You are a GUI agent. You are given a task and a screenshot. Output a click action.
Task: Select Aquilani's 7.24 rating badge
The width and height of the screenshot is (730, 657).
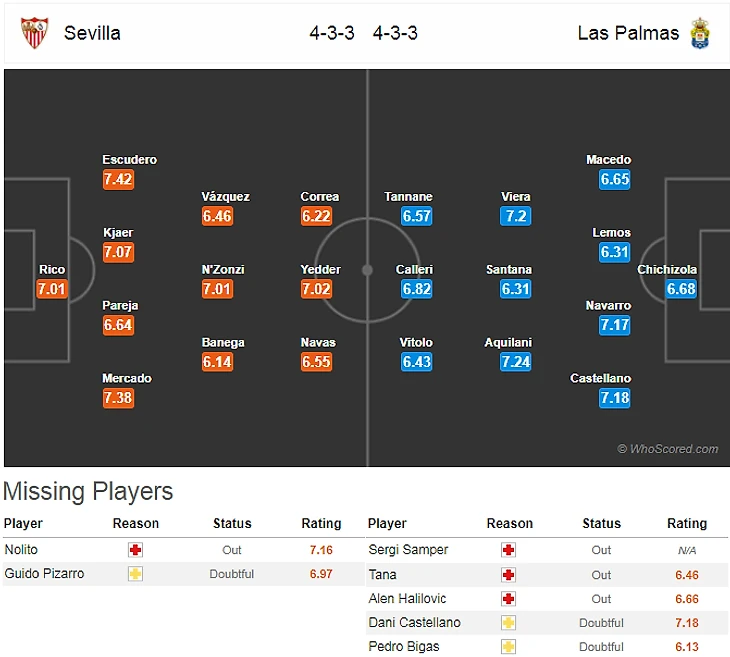(x=516, y=362)
